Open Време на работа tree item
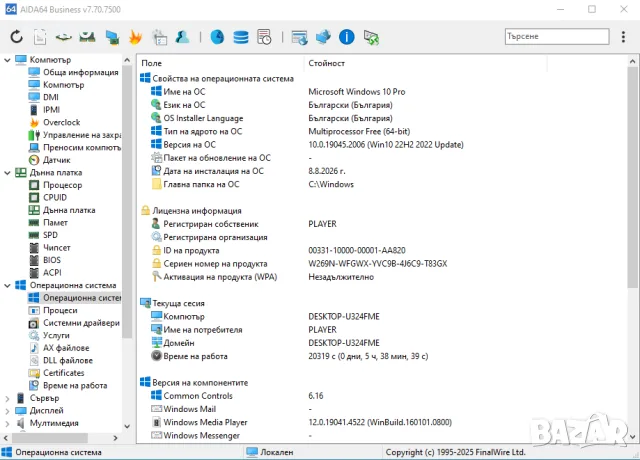 coord(75,386)
